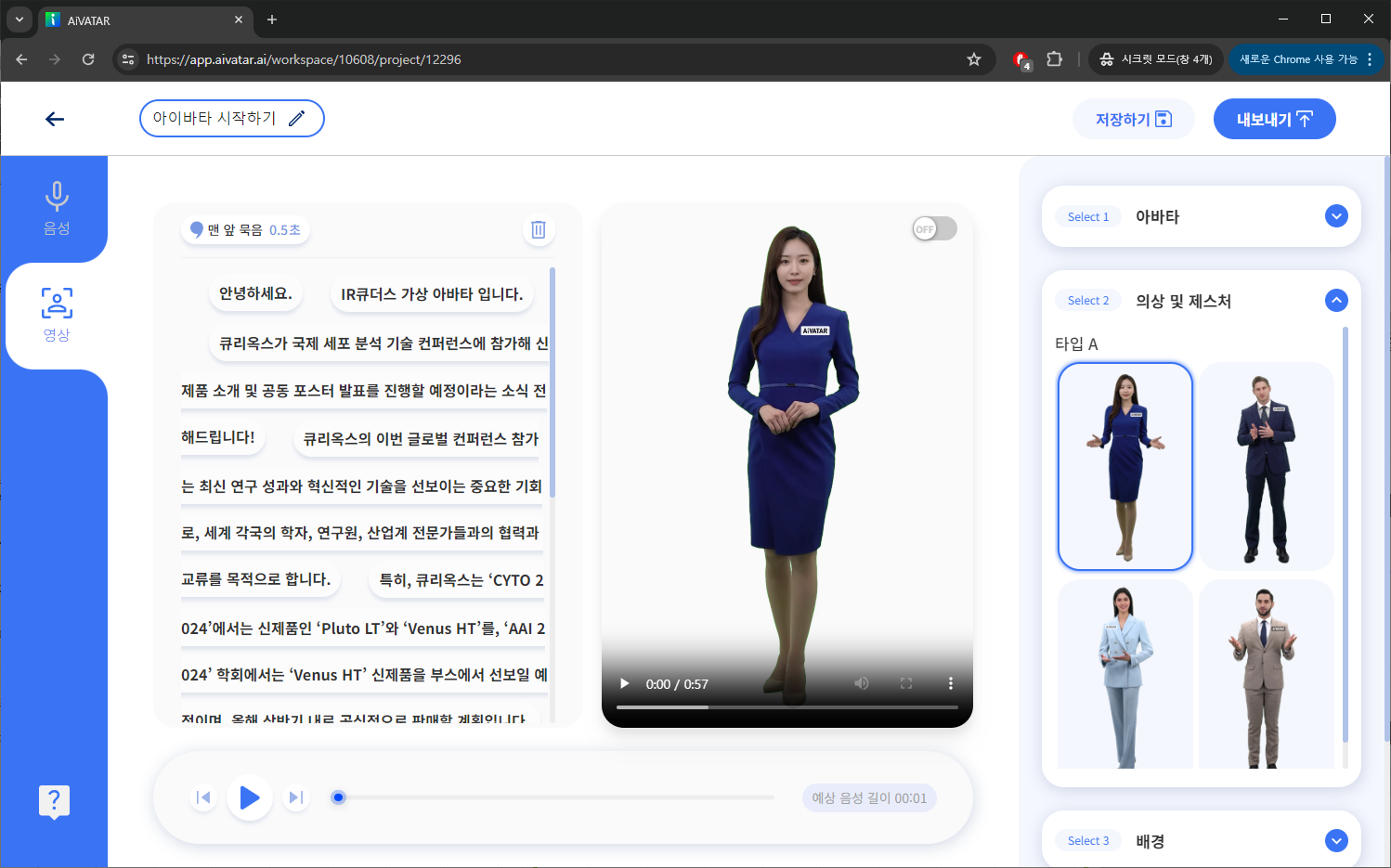Click the IR큐더스 가상 아바타 입니다. sentence
The height and width of the screenshot is (868, 1391).
pos(432,294)
